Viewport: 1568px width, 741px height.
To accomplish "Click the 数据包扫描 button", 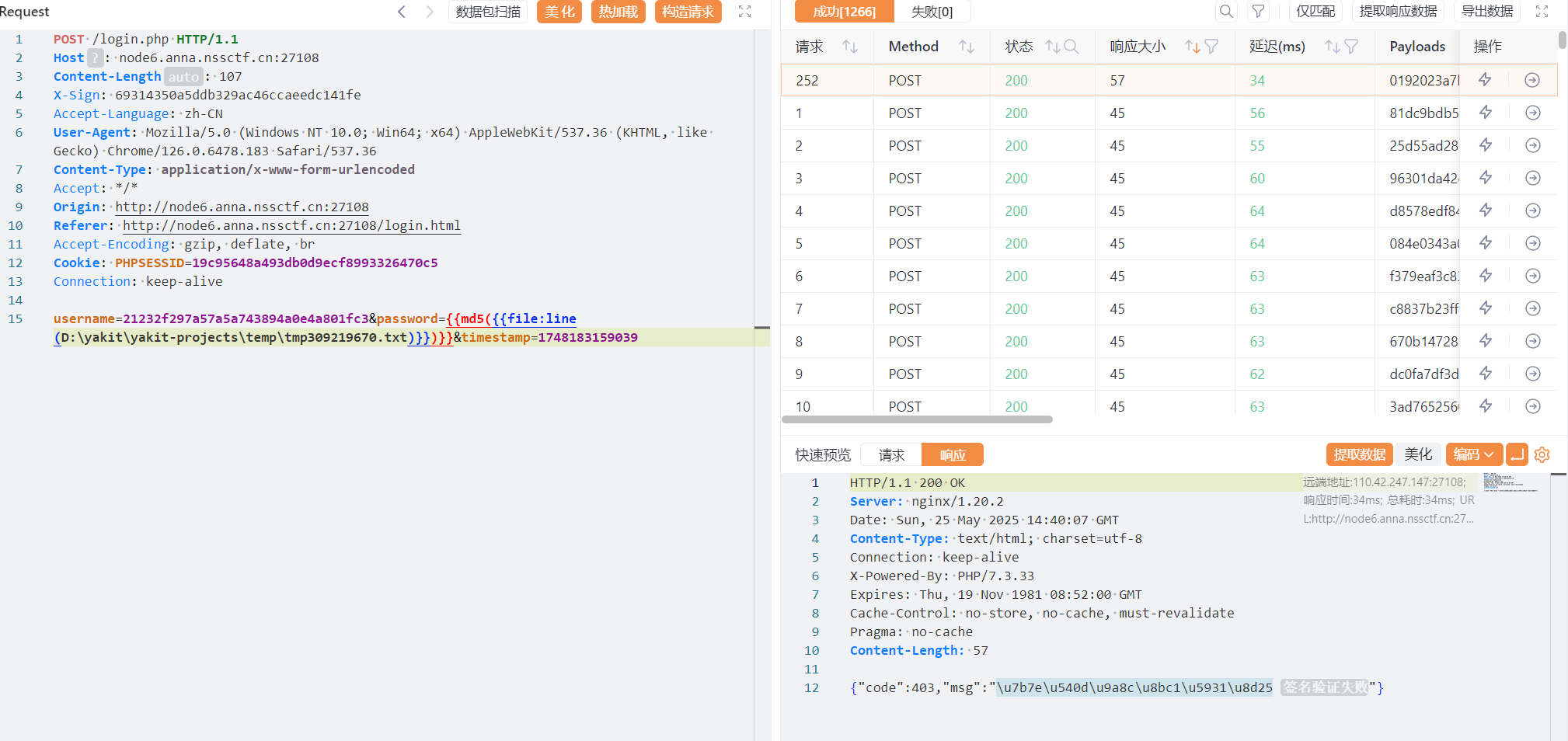I will pos(488,12).
